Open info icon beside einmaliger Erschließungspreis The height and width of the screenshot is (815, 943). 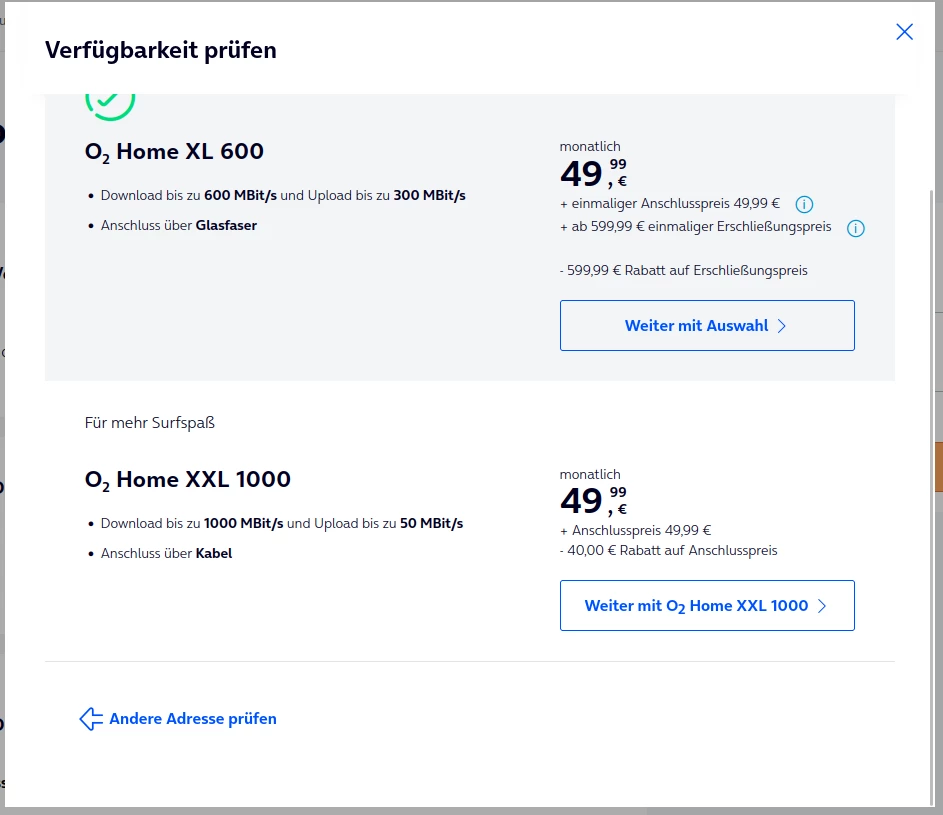855,228
